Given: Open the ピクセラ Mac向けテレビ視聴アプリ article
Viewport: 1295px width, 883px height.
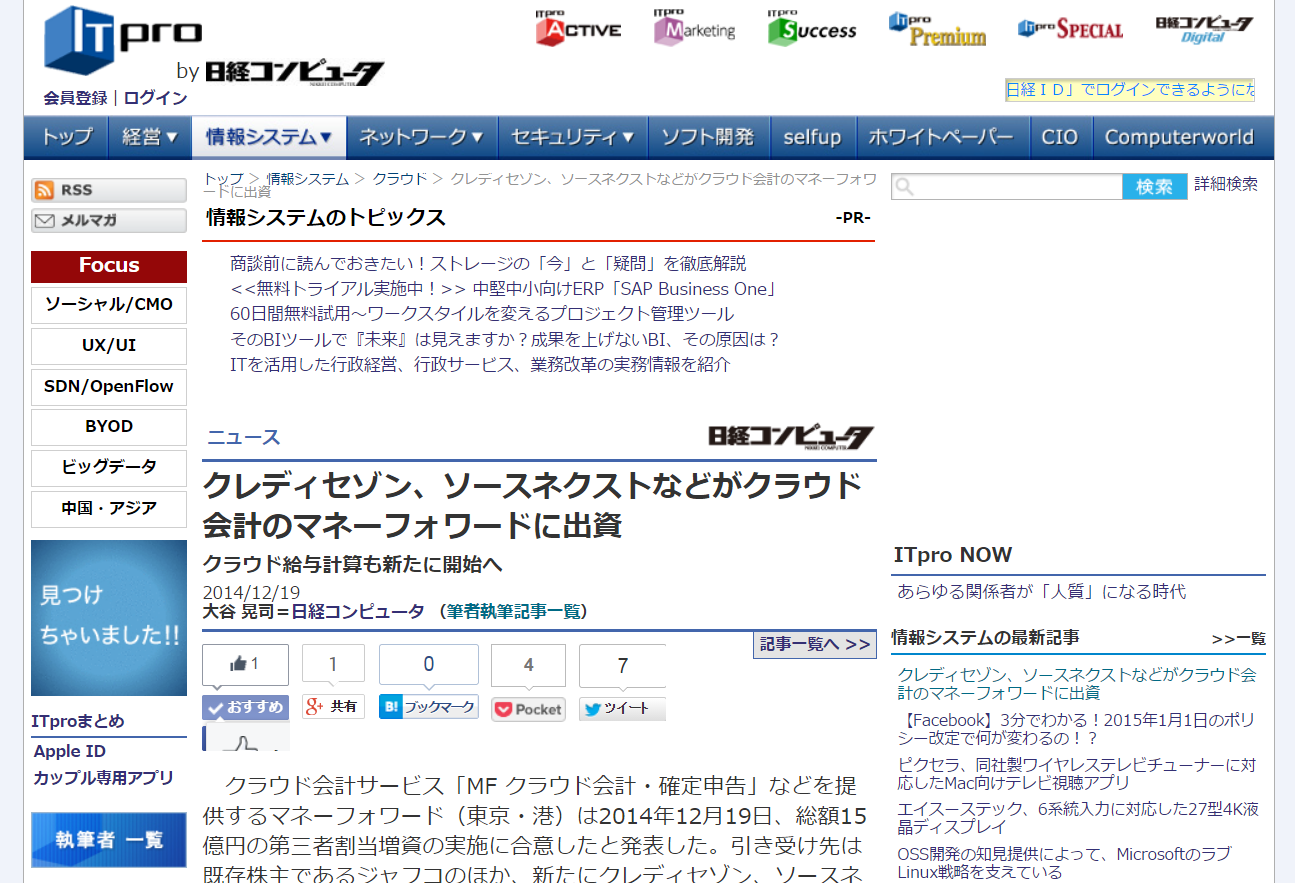Looking at the screenshot, I should [x=1076, y=774].
